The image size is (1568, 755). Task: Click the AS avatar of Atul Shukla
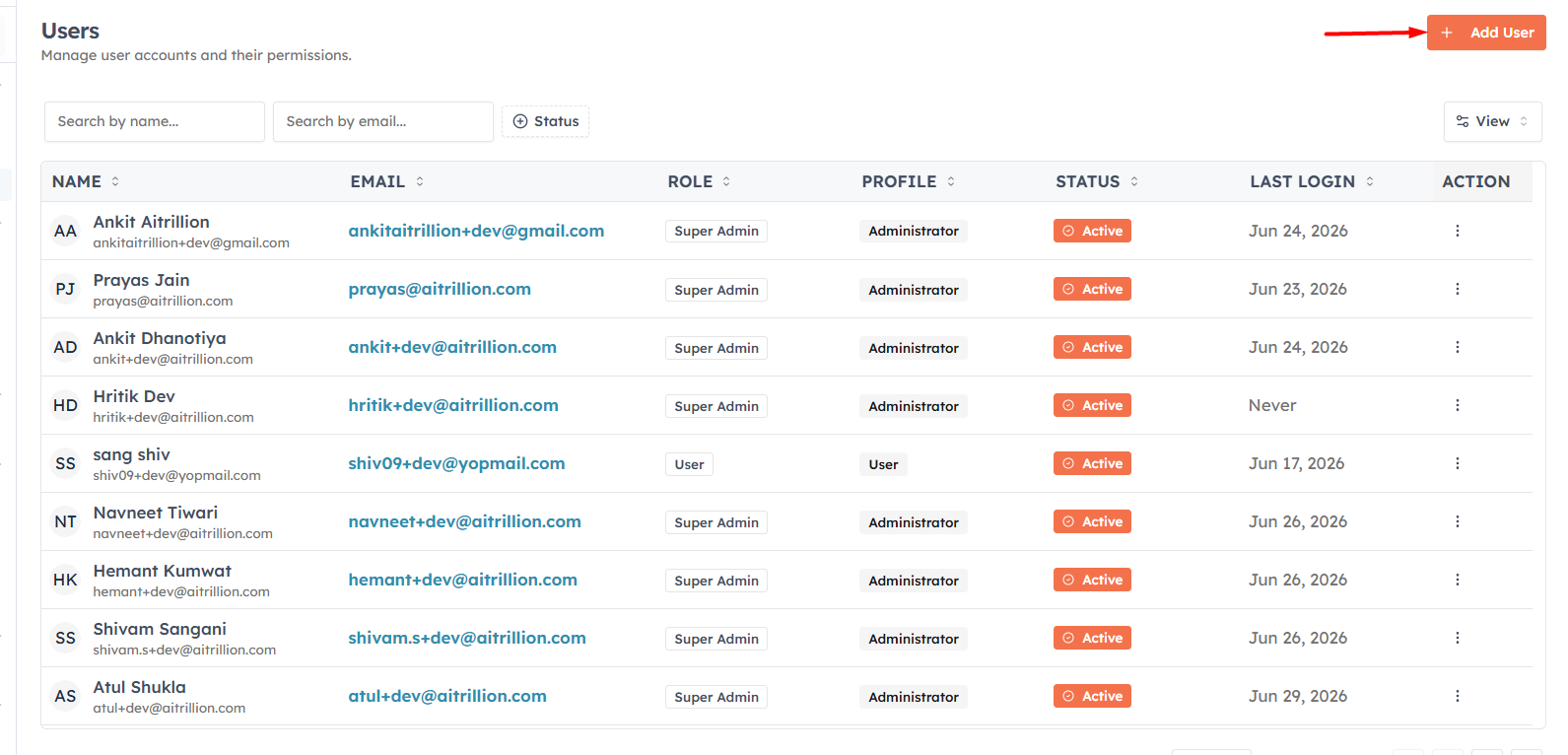coord(65,696)
